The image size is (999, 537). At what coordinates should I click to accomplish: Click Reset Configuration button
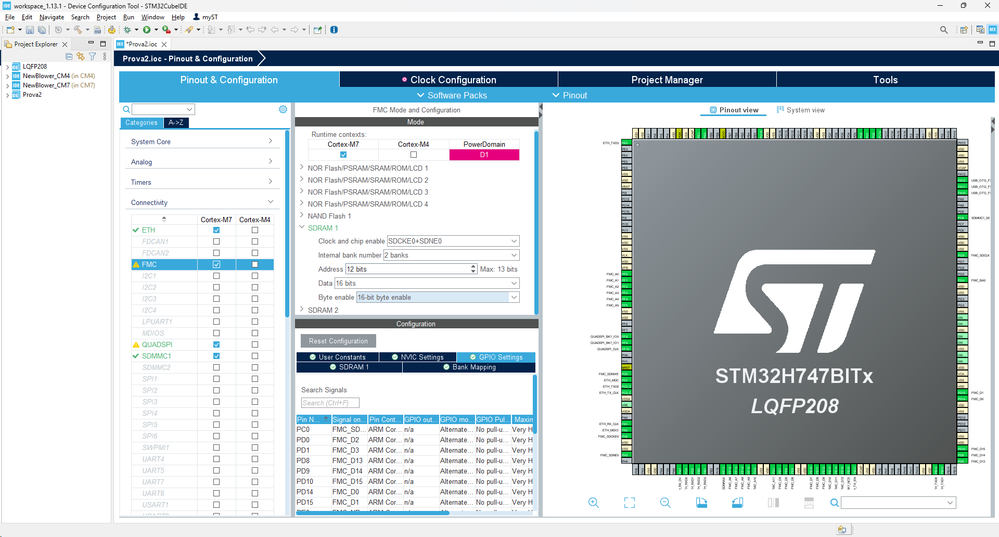coord(338,341)
